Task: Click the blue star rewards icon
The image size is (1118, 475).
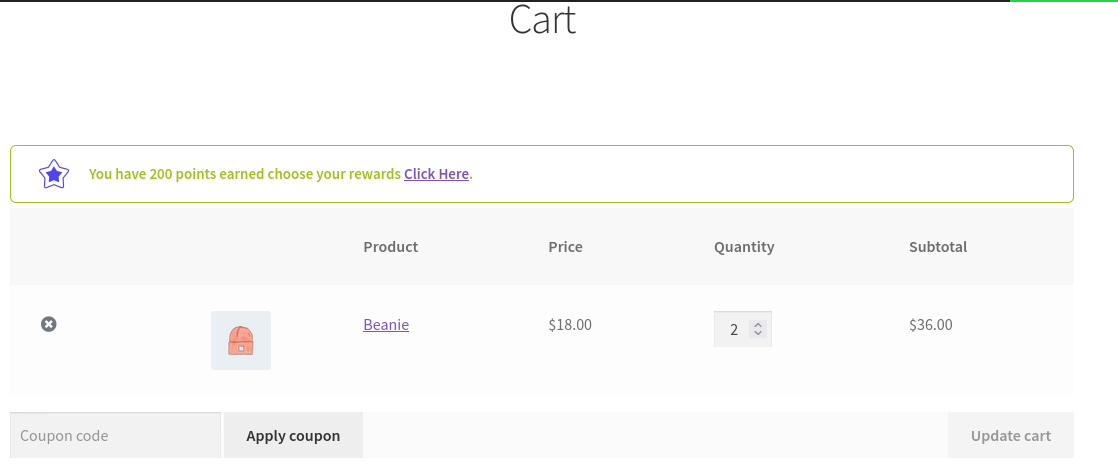Action: pos(53,174)
